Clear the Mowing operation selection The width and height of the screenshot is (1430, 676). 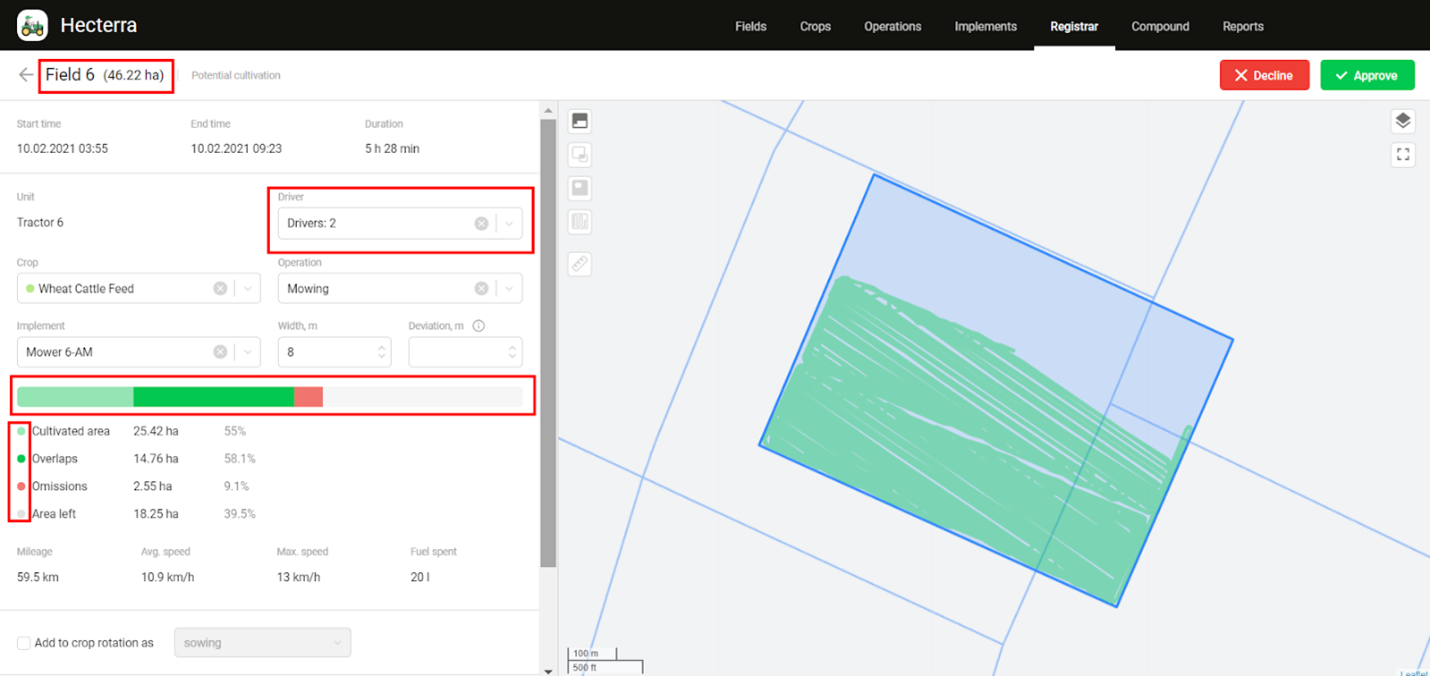[x=481, y=289]
